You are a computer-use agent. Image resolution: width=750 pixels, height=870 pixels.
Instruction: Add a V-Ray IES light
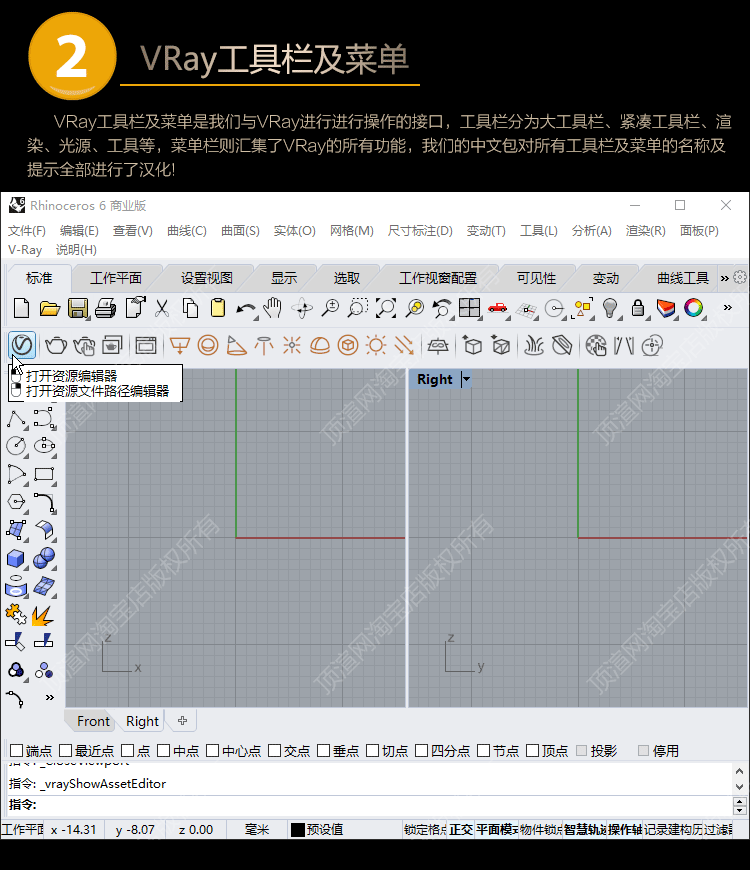pyautogui.click(x=263, y=346)
